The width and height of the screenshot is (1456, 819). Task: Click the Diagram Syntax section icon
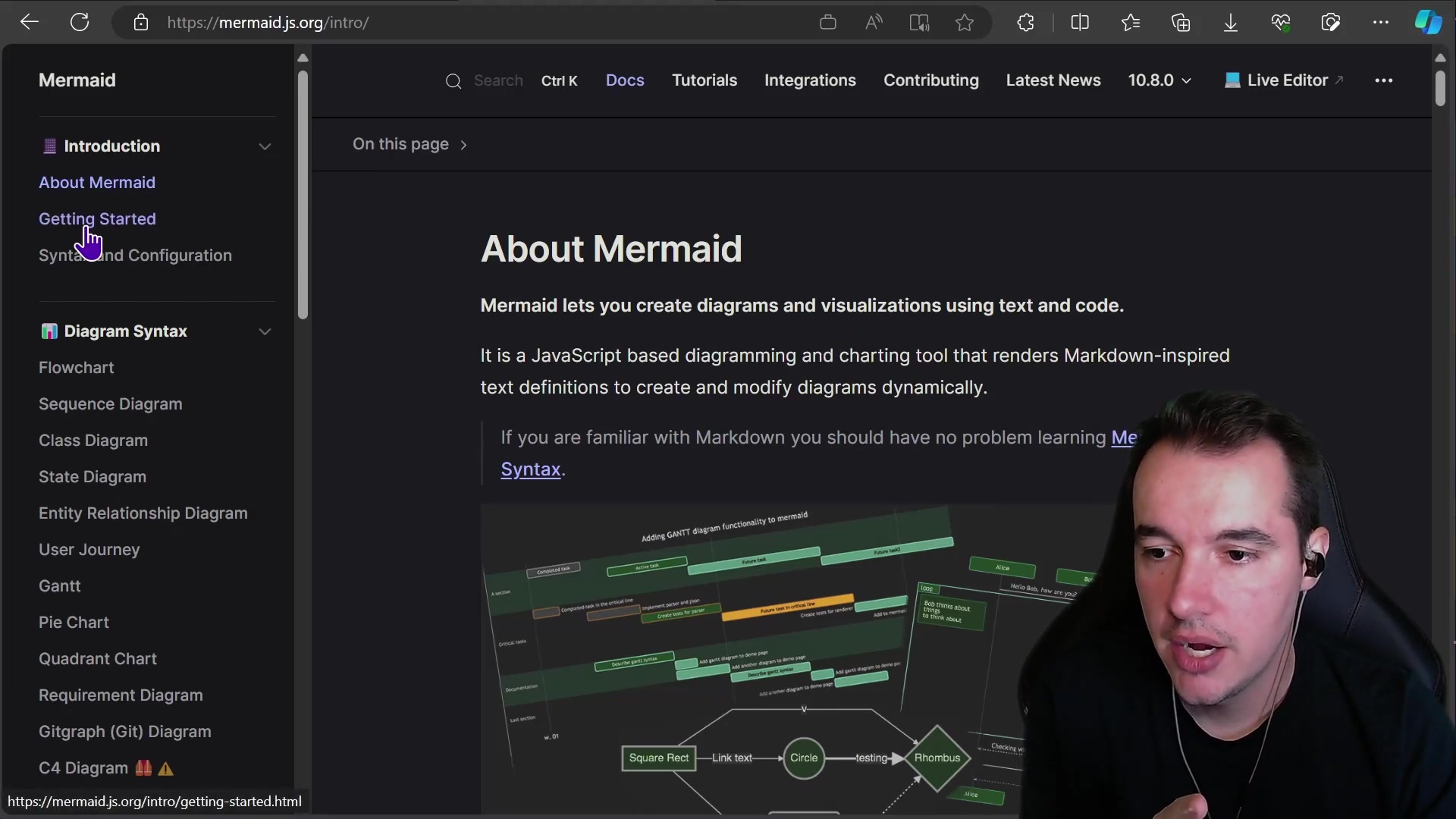(49, 331)
